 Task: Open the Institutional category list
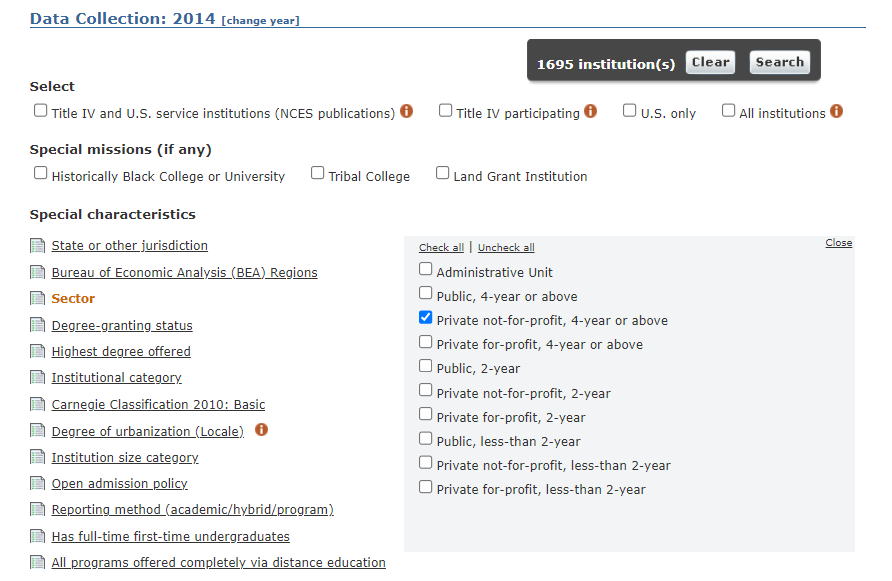(x=116, y=378)
